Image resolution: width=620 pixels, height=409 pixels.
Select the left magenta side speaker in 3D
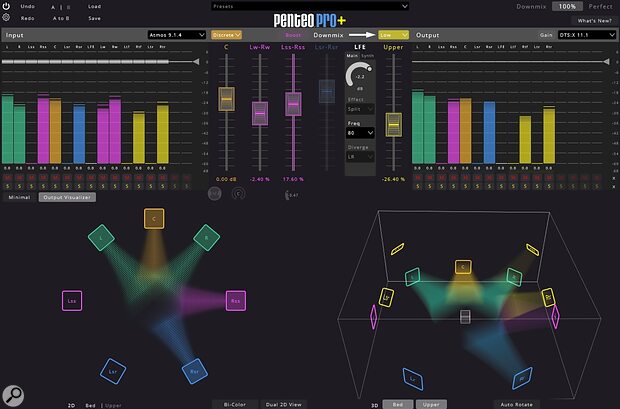373,317
